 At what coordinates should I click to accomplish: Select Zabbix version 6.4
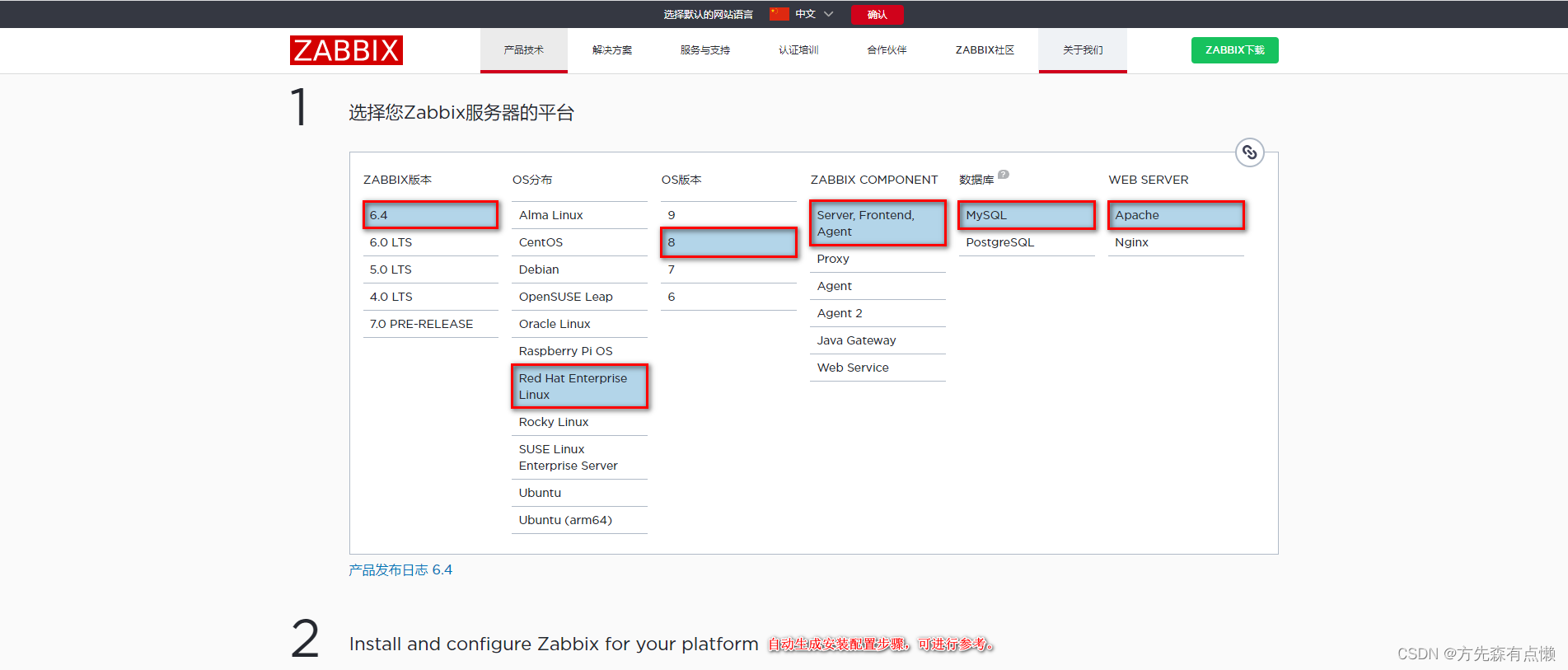coord(430,215)
